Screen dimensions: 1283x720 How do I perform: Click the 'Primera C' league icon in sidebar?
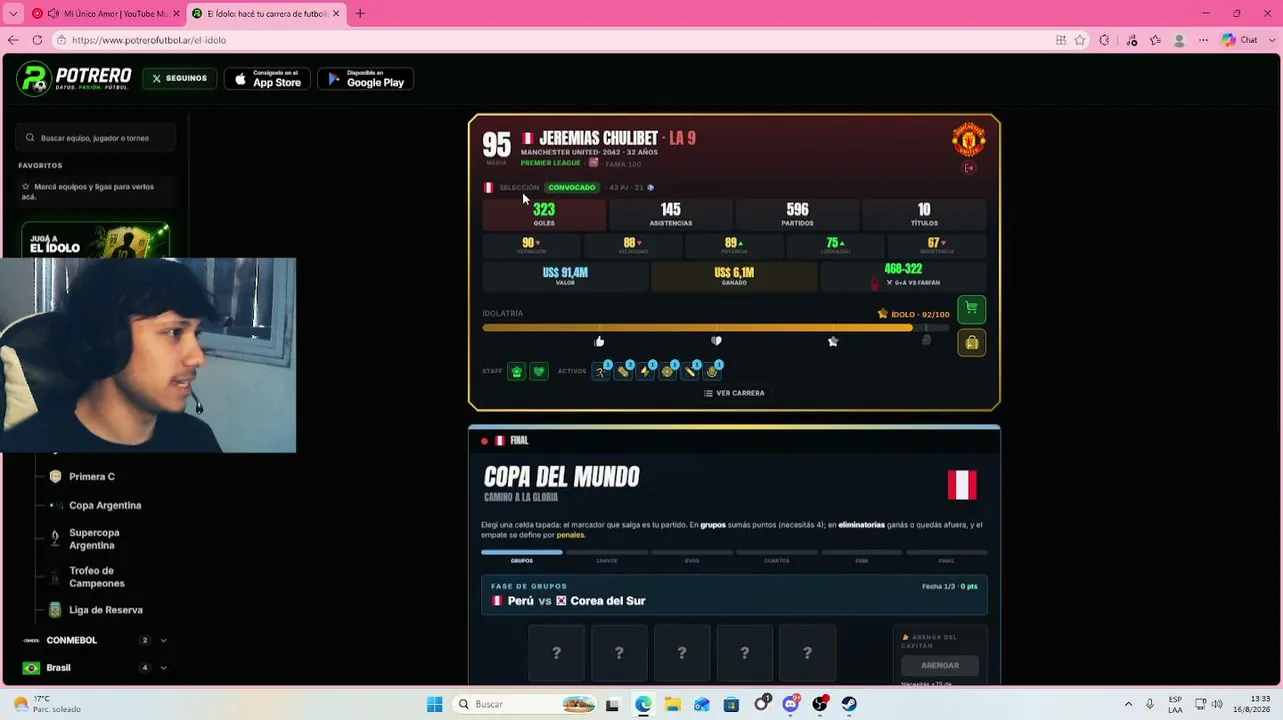click(55, 477)
